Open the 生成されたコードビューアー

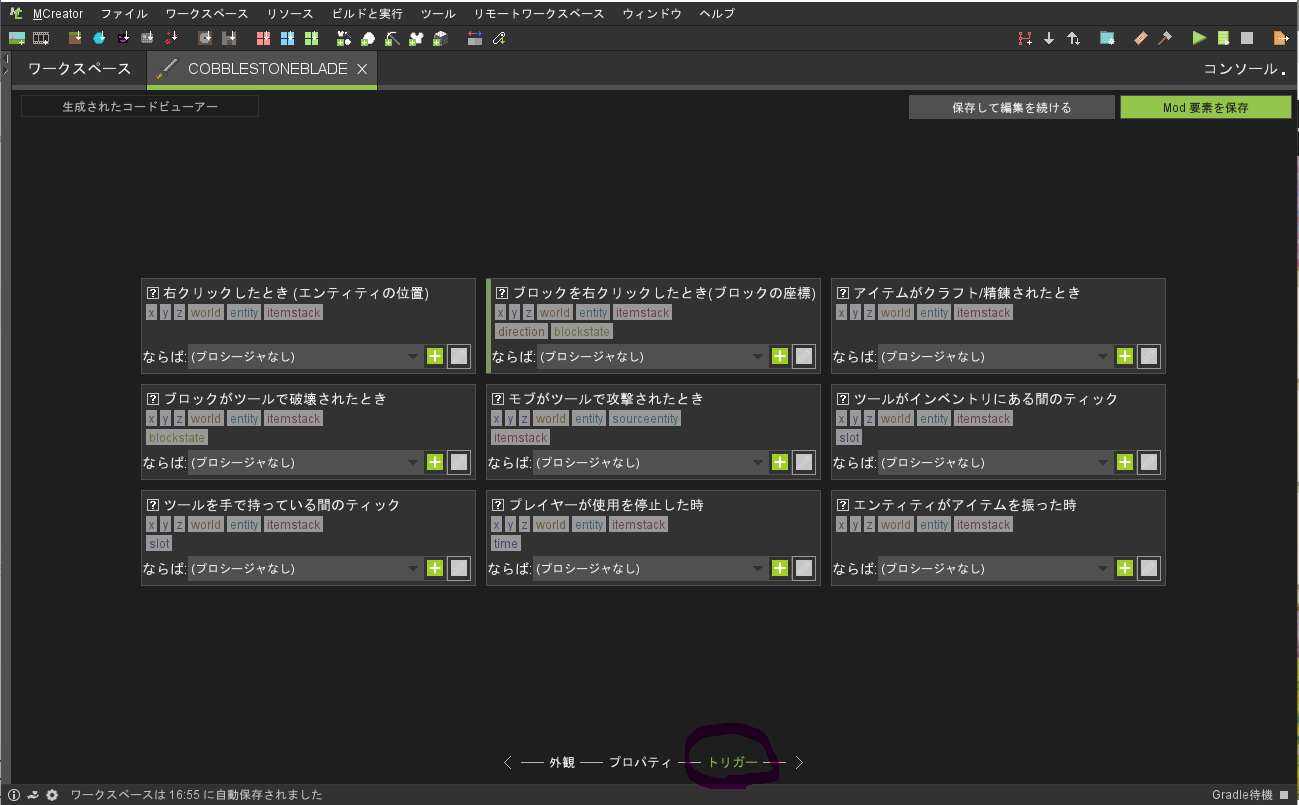point(139,105)
